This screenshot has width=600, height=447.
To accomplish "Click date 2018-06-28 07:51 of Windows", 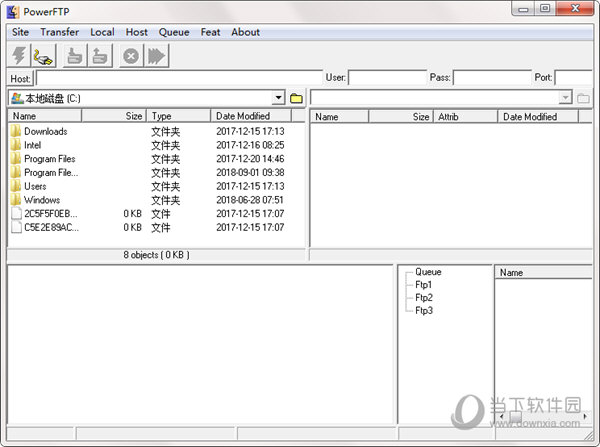I will [x=250, y=200].
